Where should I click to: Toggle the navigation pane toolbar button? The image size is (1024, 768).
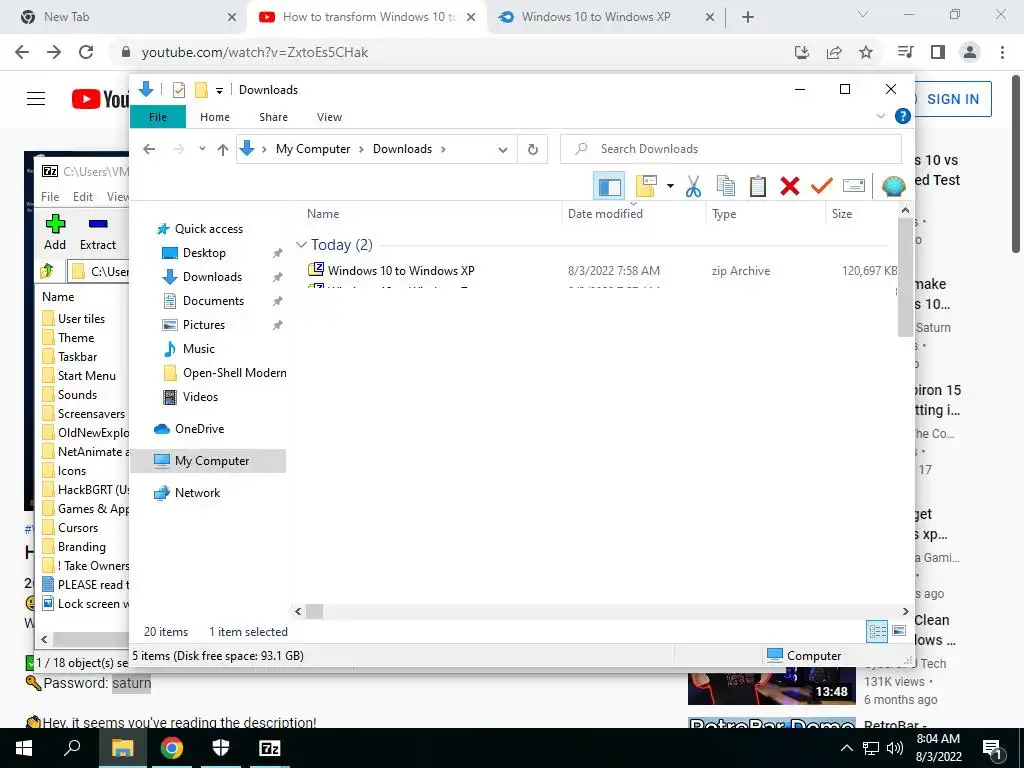pos(609,187)
